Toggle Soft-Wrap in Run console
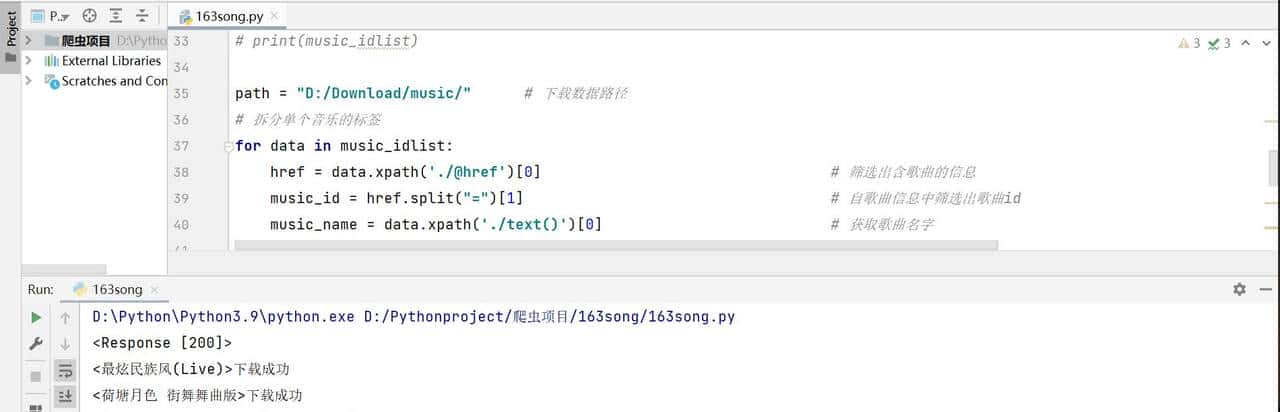The height and width of the screenshot is (412, 1280). click(66, 371)
